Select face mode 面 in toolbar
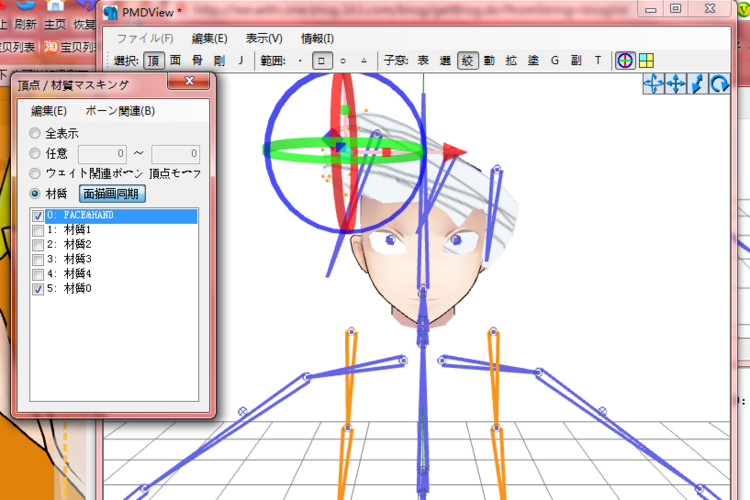 coord(176,60)
